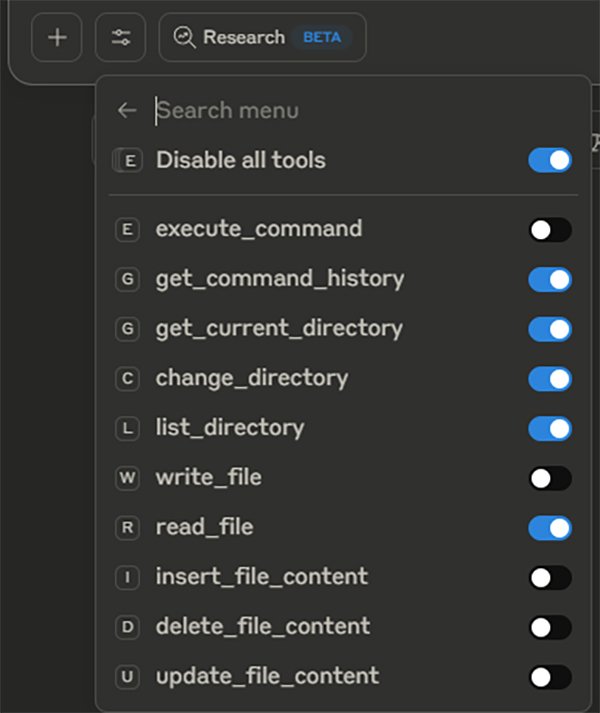The height and width of the screenshot is (713, 600).
Task: Turn on the delete_file_content toggle
Action: pyautogui.click(x=550, y=627)
